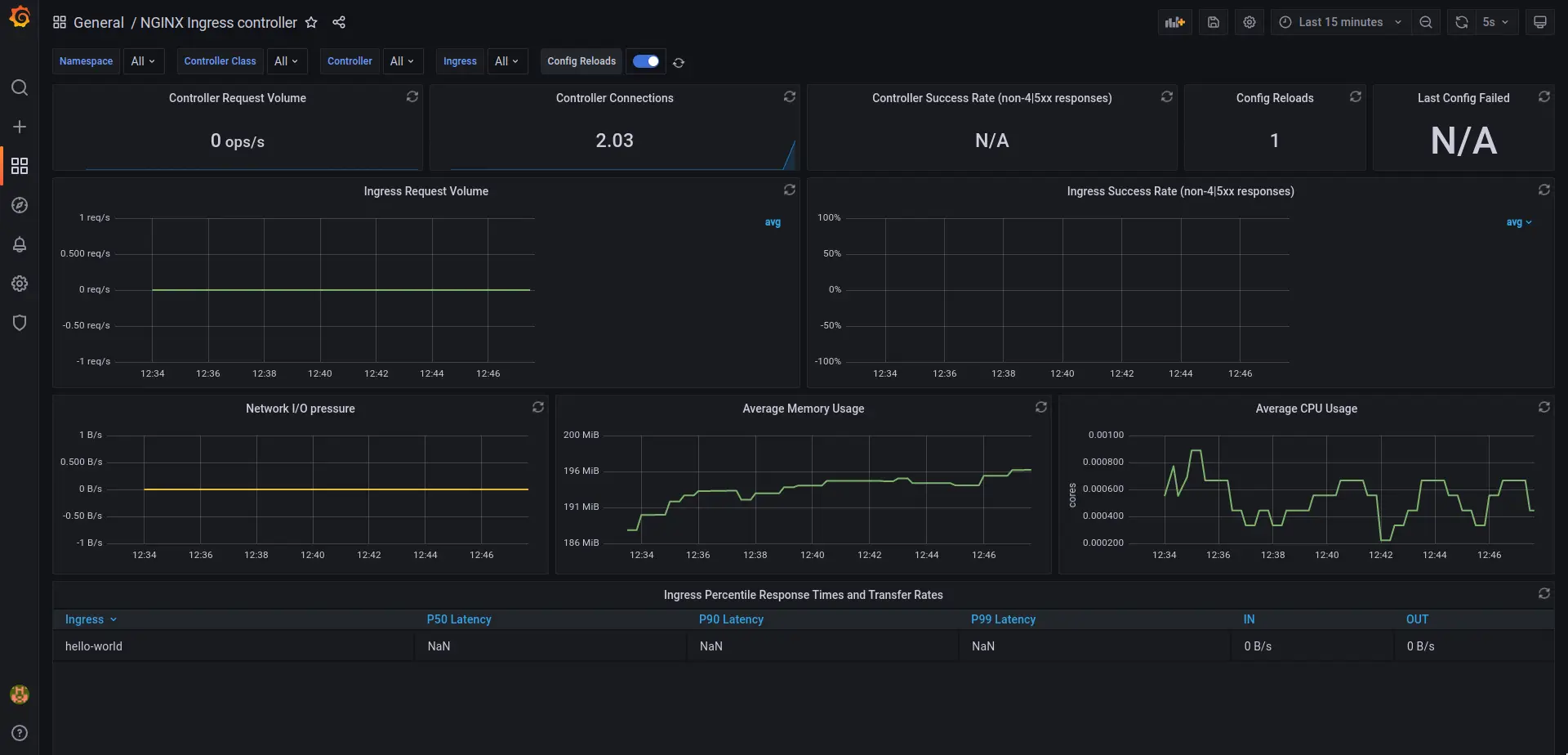Click the refresh icon beside Config Reloads toggle
Viewport: 1568px width, 755px height.
click(x=679, y=62)
